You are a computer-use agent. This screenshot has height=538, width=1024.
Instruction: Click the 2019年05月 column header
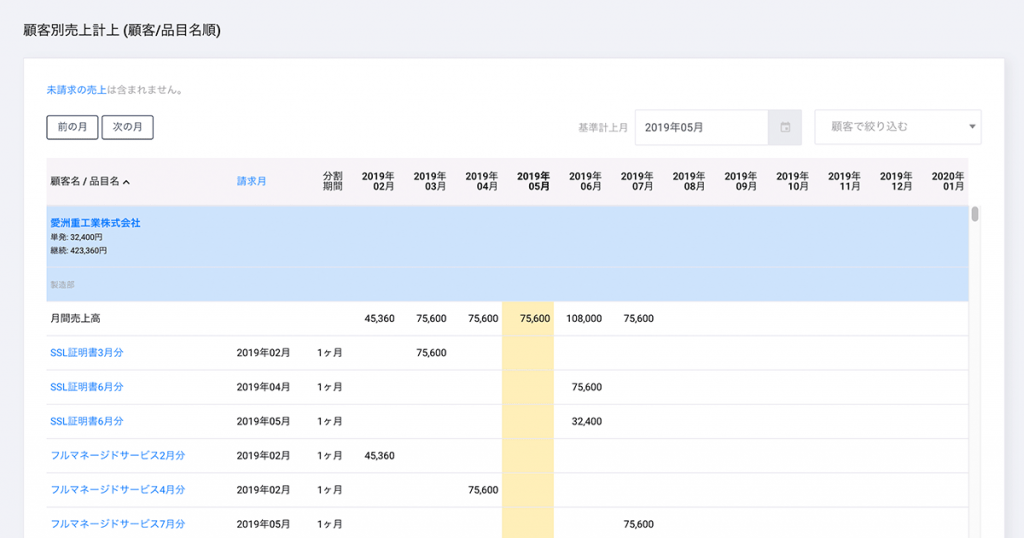(534, 182)
